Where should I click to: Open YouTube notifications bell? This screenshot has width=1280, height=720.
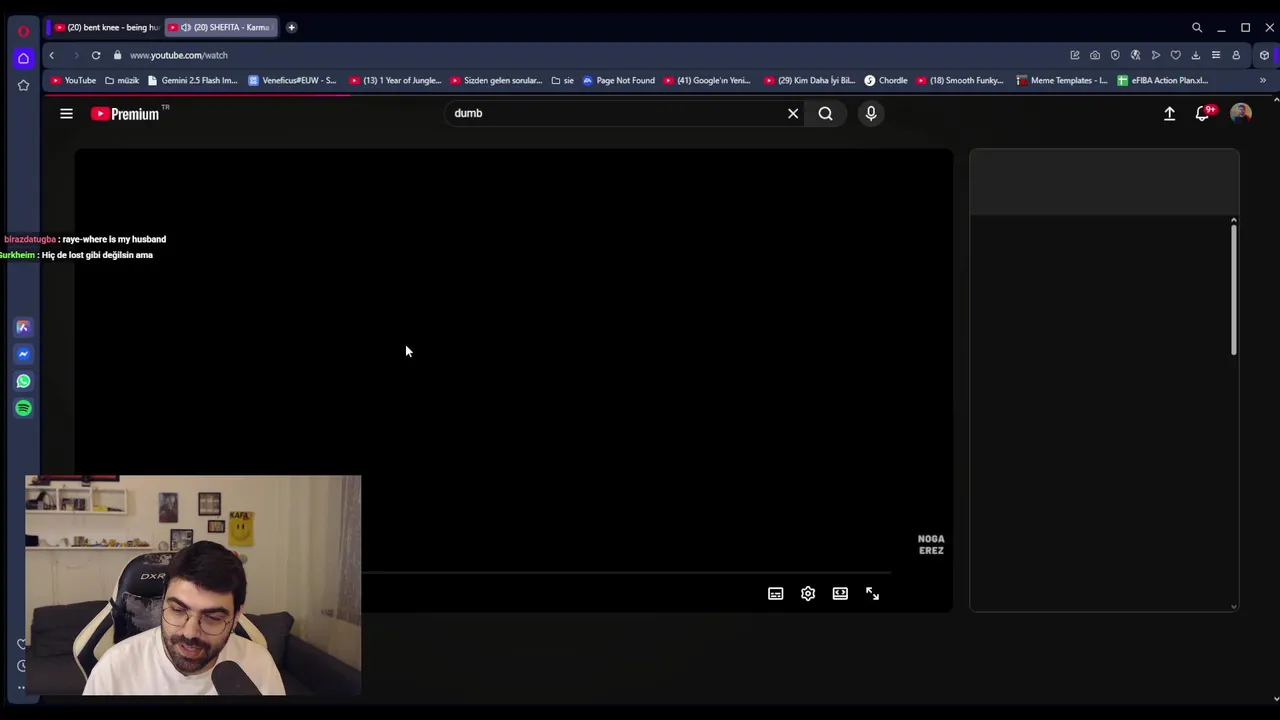click(x=1203, y=113)
